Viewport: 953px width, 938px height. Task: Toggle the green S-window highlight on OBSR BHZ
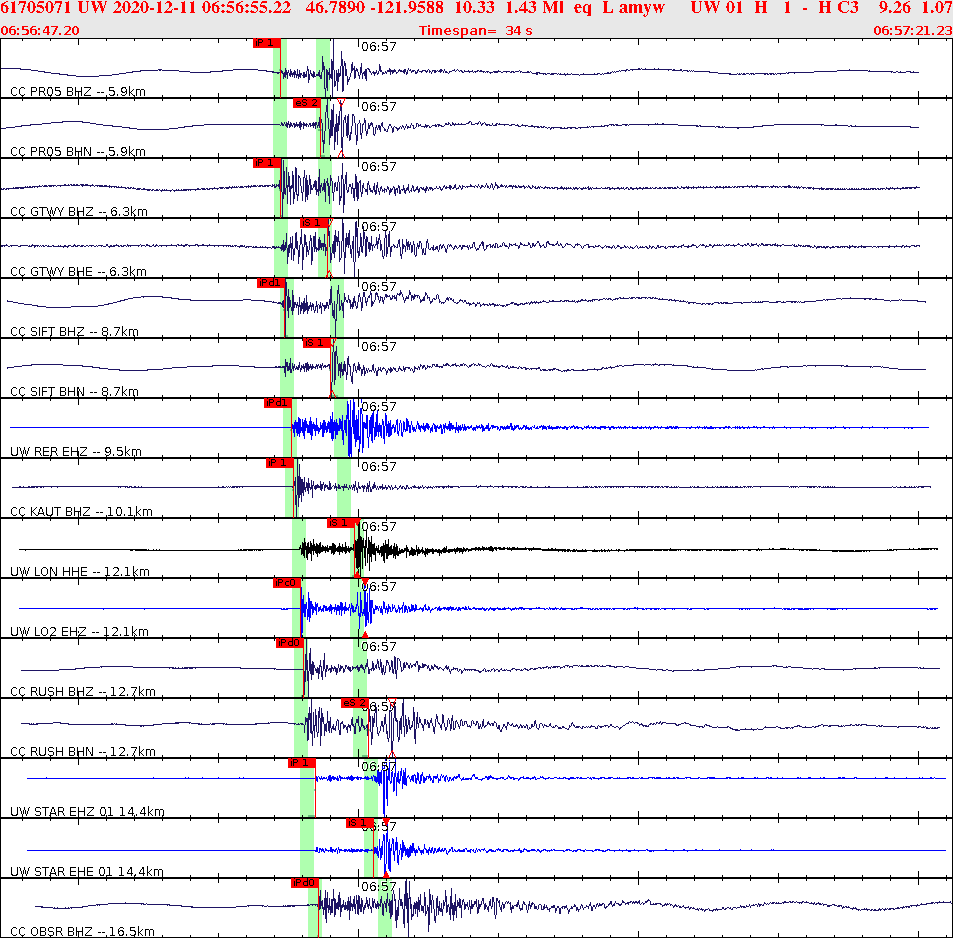(x=383, y=905)
